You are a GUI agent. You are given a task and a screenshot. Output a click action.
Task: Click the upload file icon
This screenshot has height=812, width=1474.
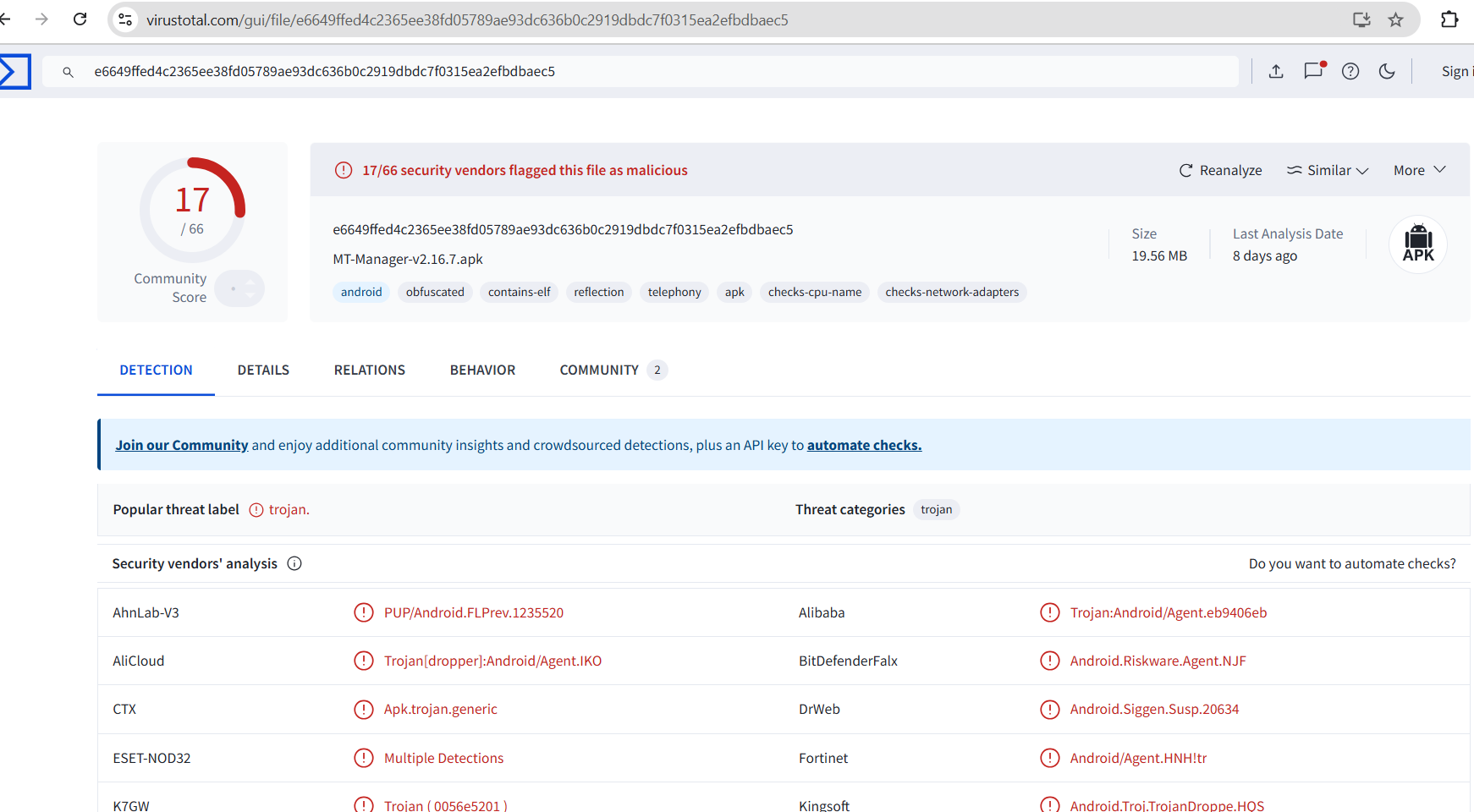(x=1276, y=72)
